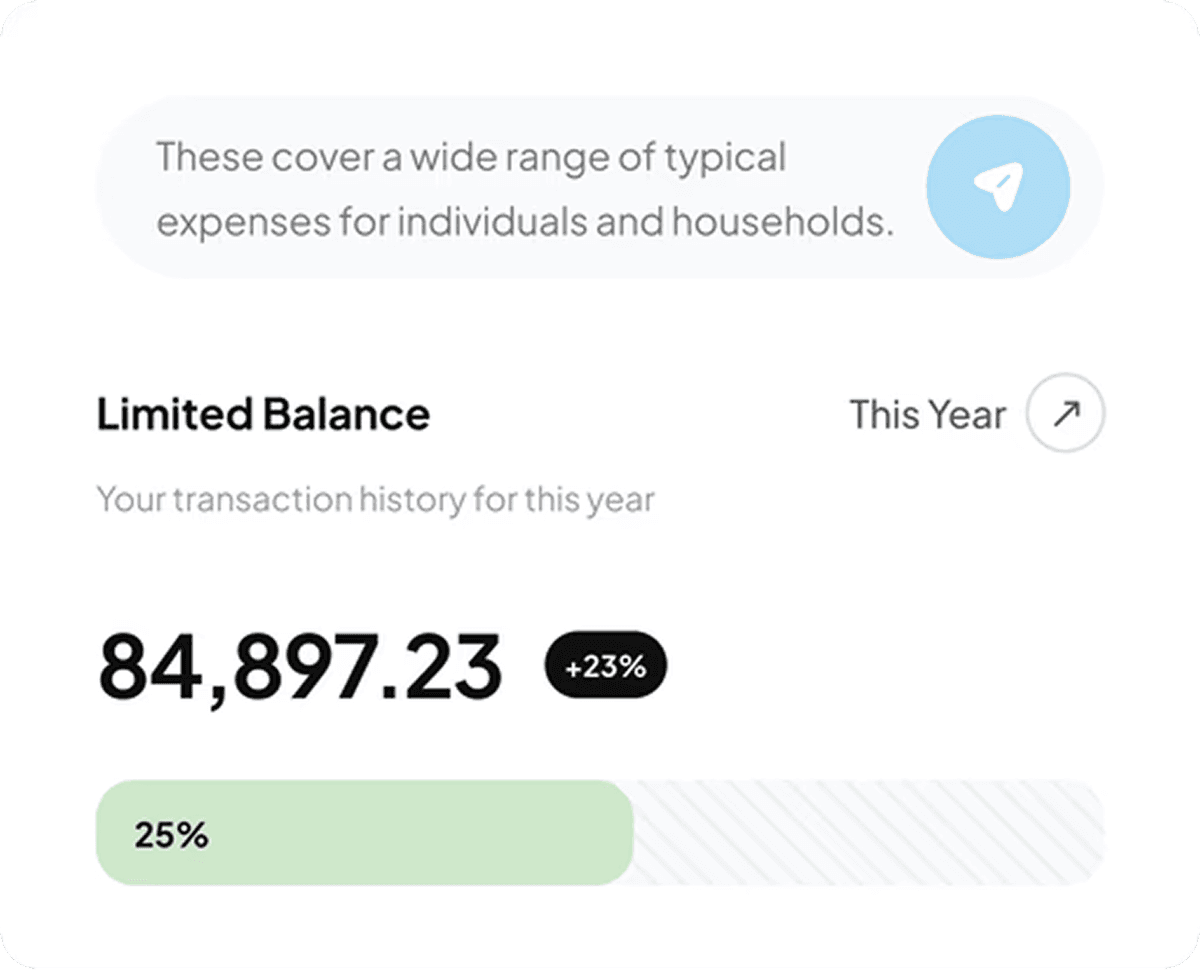Screen dimensions: 1200x970
Task: Click the white arrow inside the blue circle
Action: [999, 187]
